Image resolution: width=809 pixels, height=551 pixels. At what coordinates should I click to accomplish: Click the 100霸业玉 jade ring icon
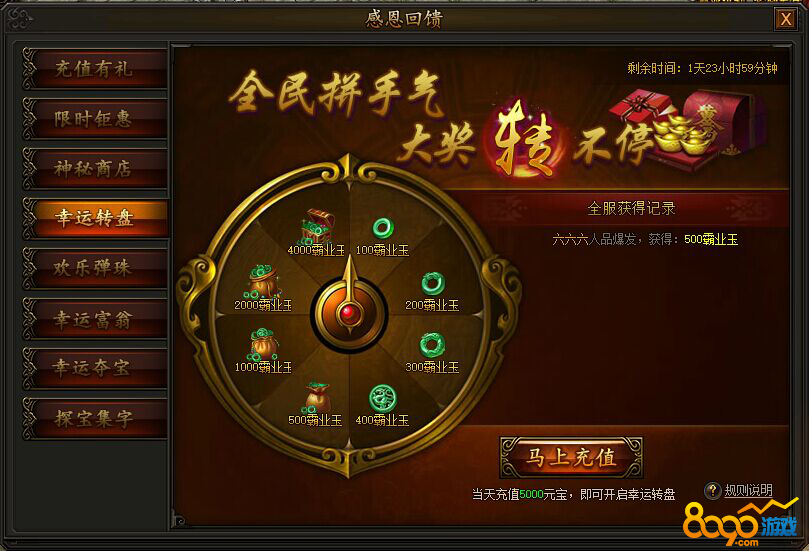[383, 228]
